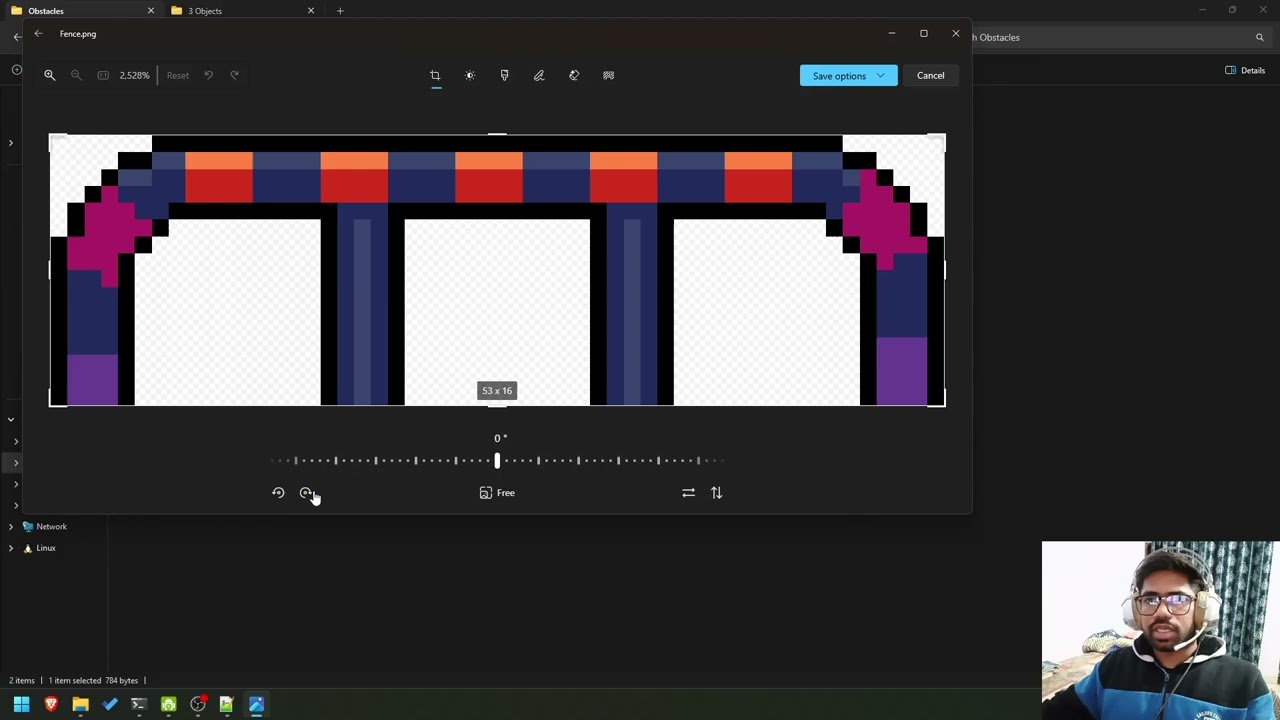The height and width of the screenshot is (720, 1280).
Task: Open the Background tool
Action: click(608, 75)
